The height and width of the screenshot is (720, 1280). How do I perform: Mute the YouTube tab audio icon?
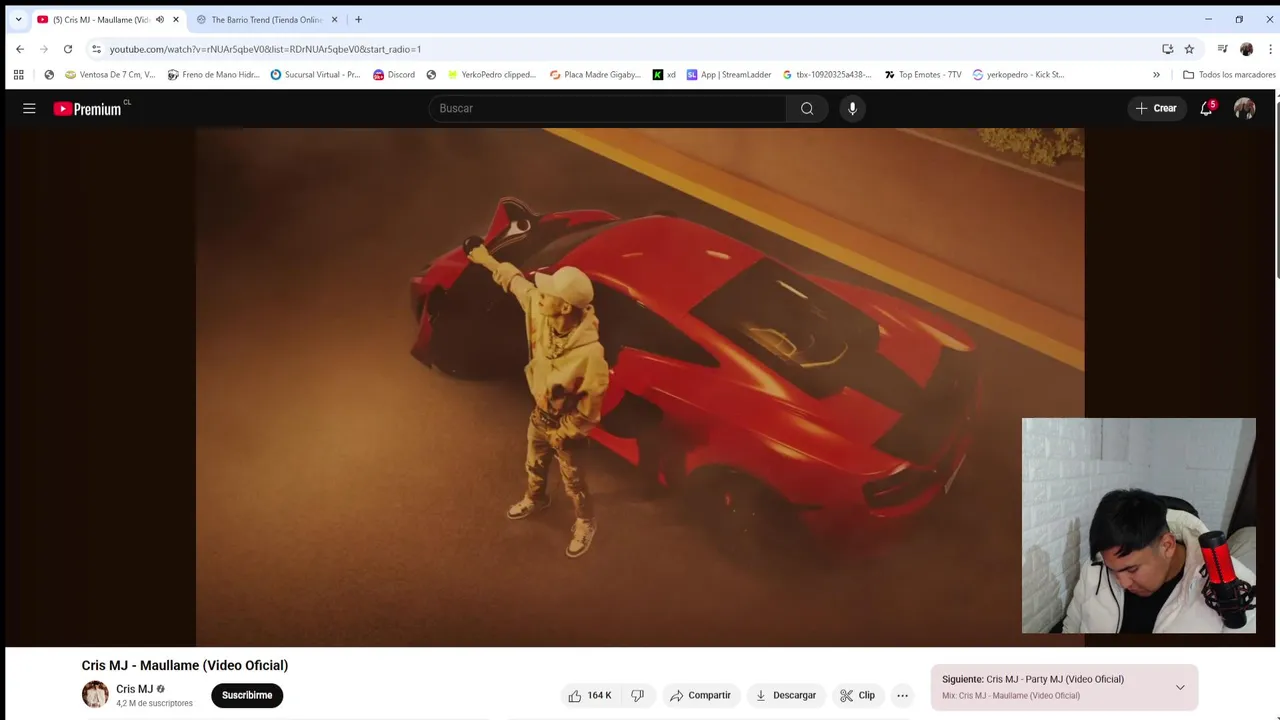pos(160,19)
